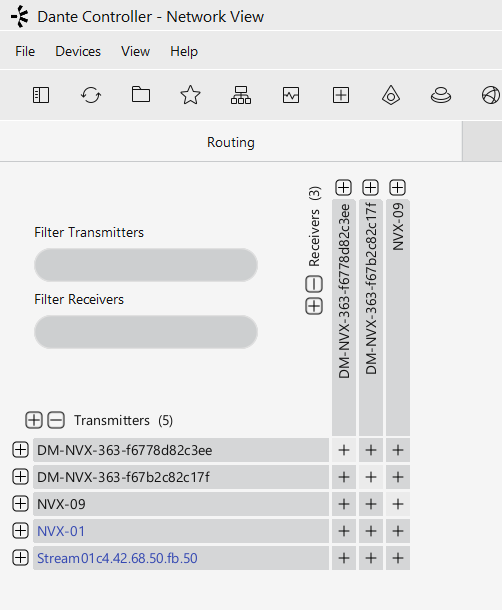Open the Devices menu
The width and height of the screenshot is (502, 610).
[x=78, y=51]
